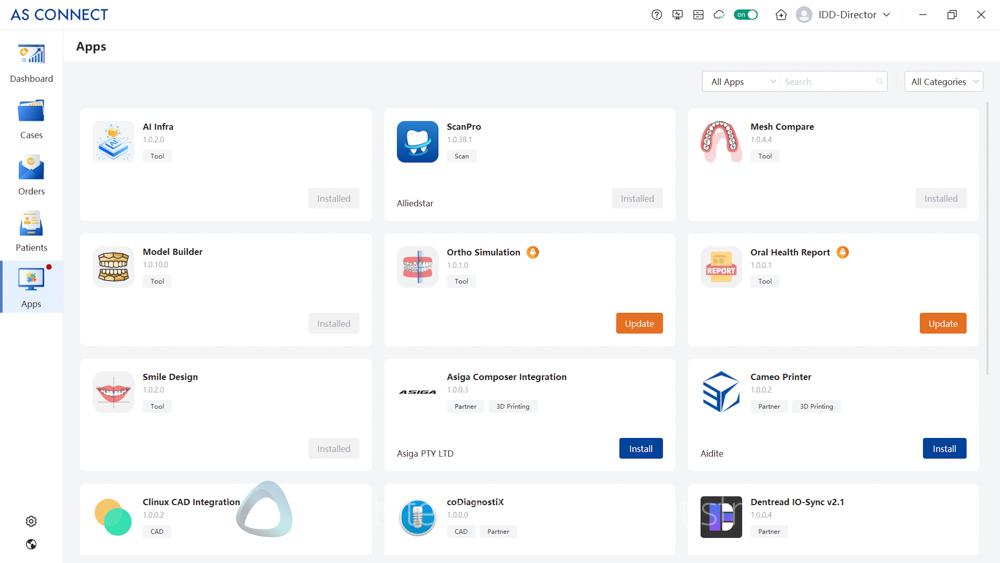This screenshot has height=563, width=1000.
Task: Click the home icon in title bar
Action: pyautogui.click(x=781, y=15)
